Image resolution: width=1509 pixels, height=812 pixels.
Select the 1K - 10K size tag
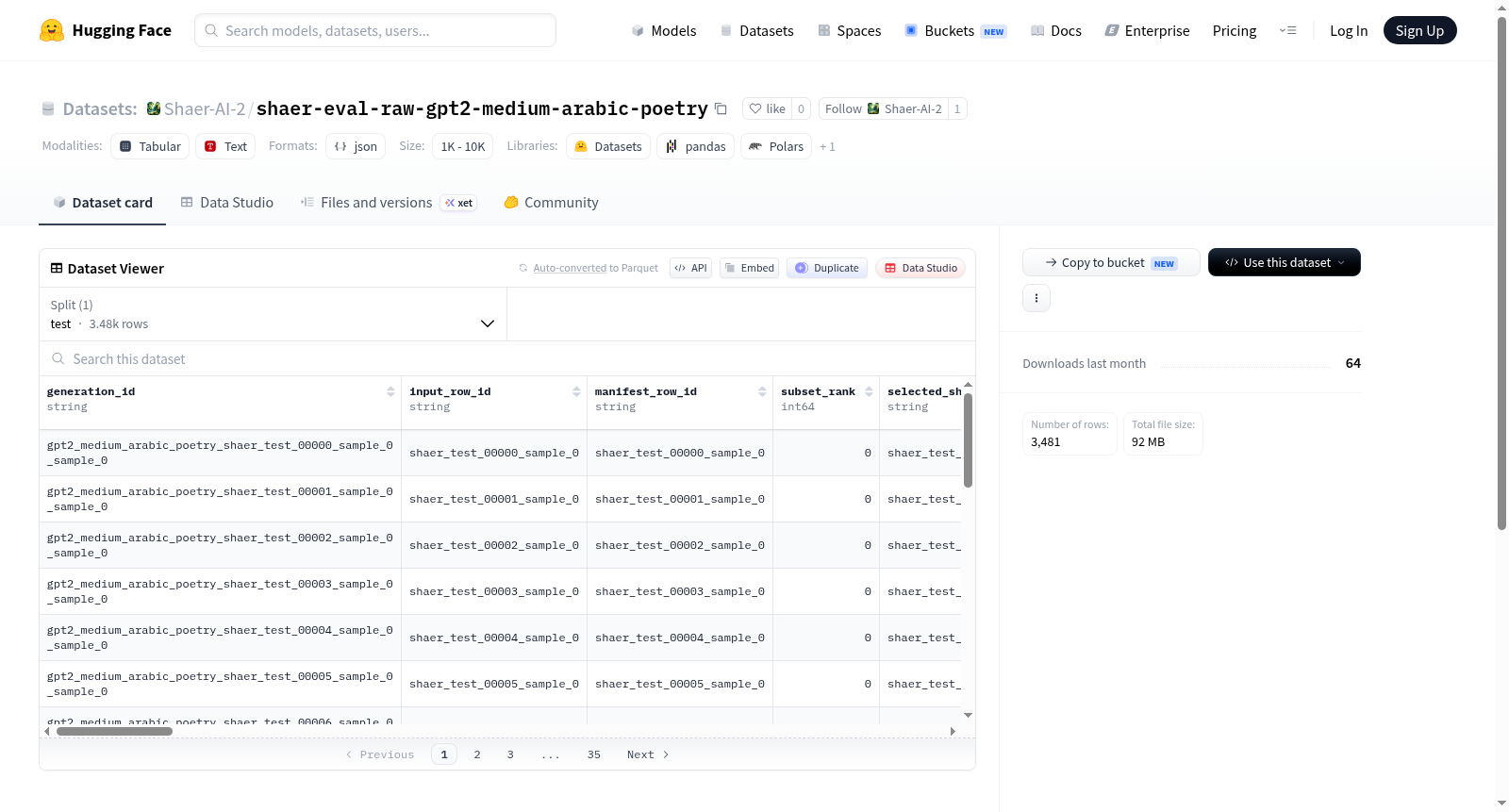(x=462, y=146)
